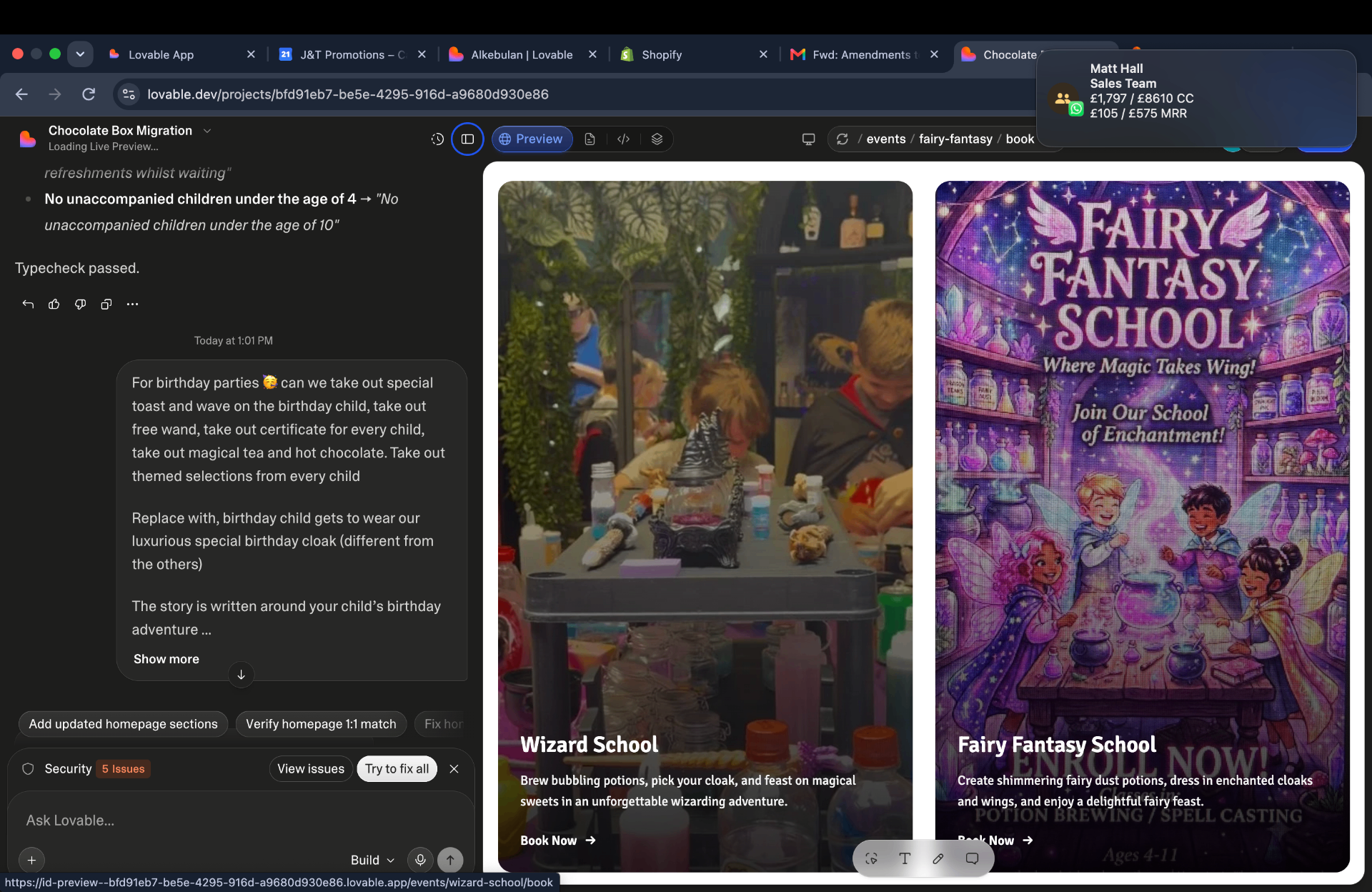Select the Add updated homepage sections suggestion
1372x892 pixels.
click(123, 724)
